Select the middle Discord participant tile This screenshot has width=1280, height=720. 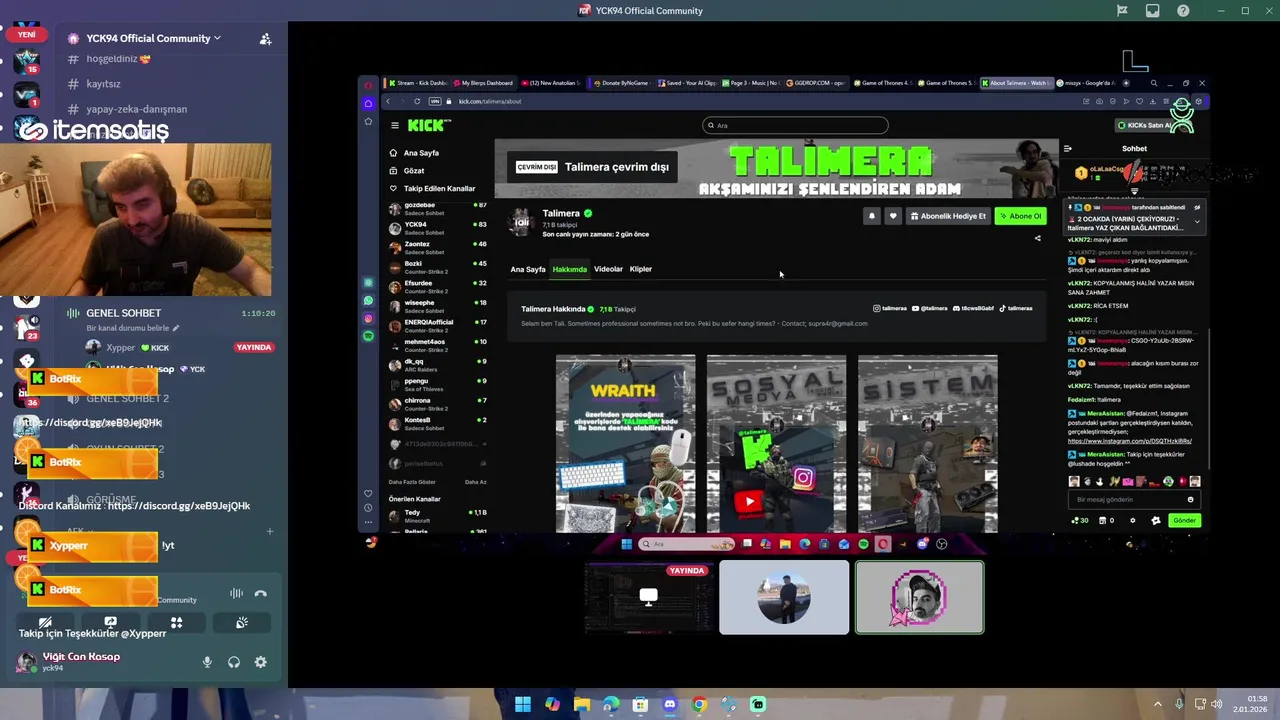(784, 597)
